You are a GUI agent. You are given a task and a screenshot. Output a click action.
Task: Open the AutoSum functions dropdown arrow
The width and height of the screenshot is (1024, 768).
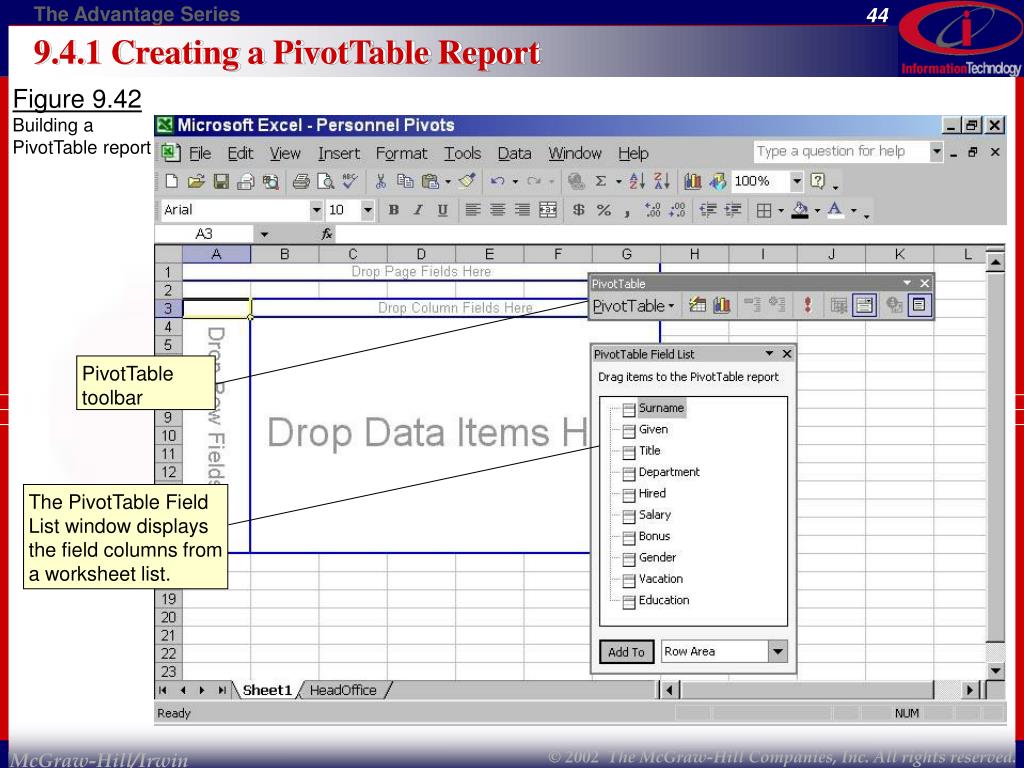pyautogui.click(x=618, y=182)
